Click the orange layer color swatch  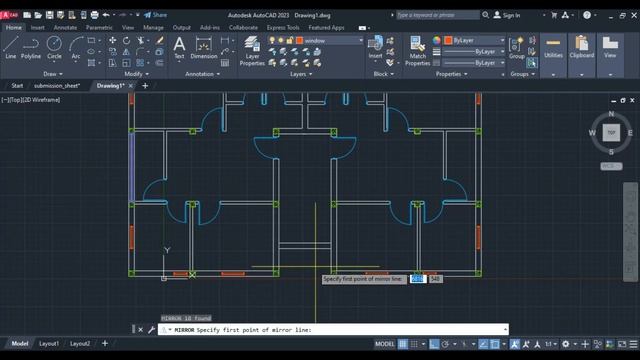[x=300, y=40]
